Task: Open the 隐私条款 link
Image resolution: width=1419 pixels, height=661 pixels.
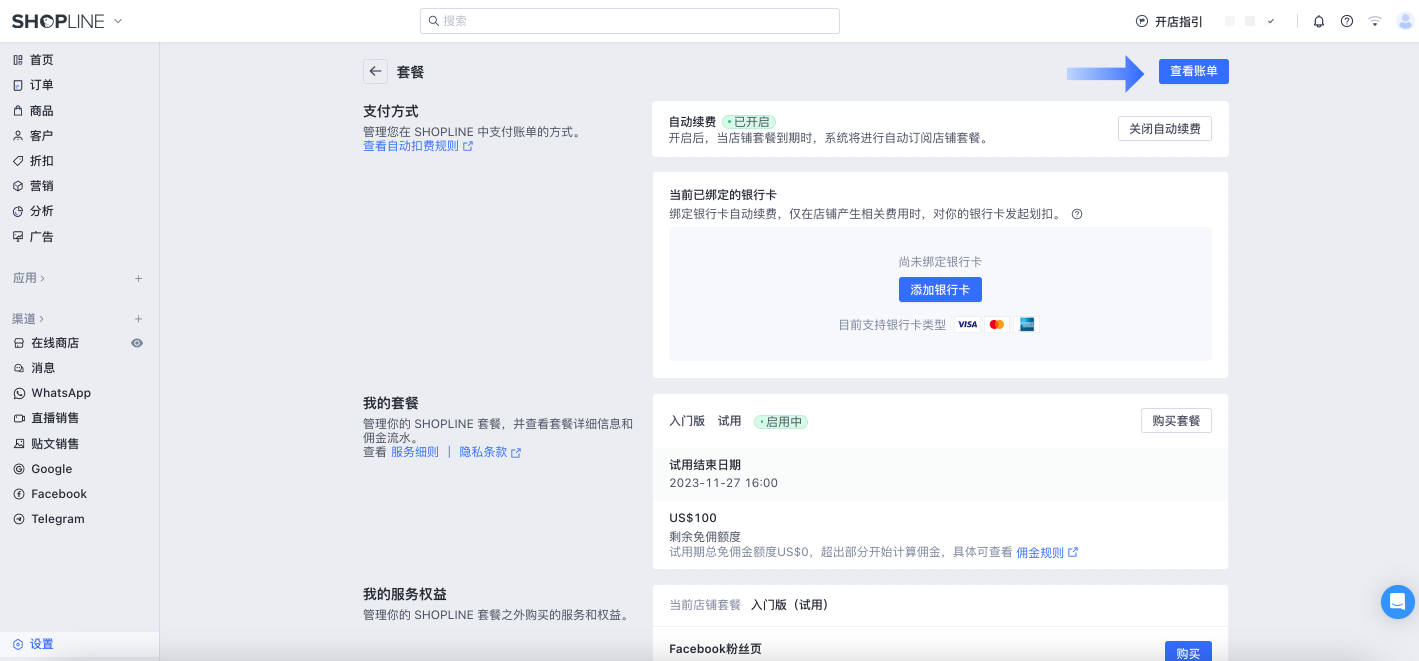Action: click(x=490, y=452)
